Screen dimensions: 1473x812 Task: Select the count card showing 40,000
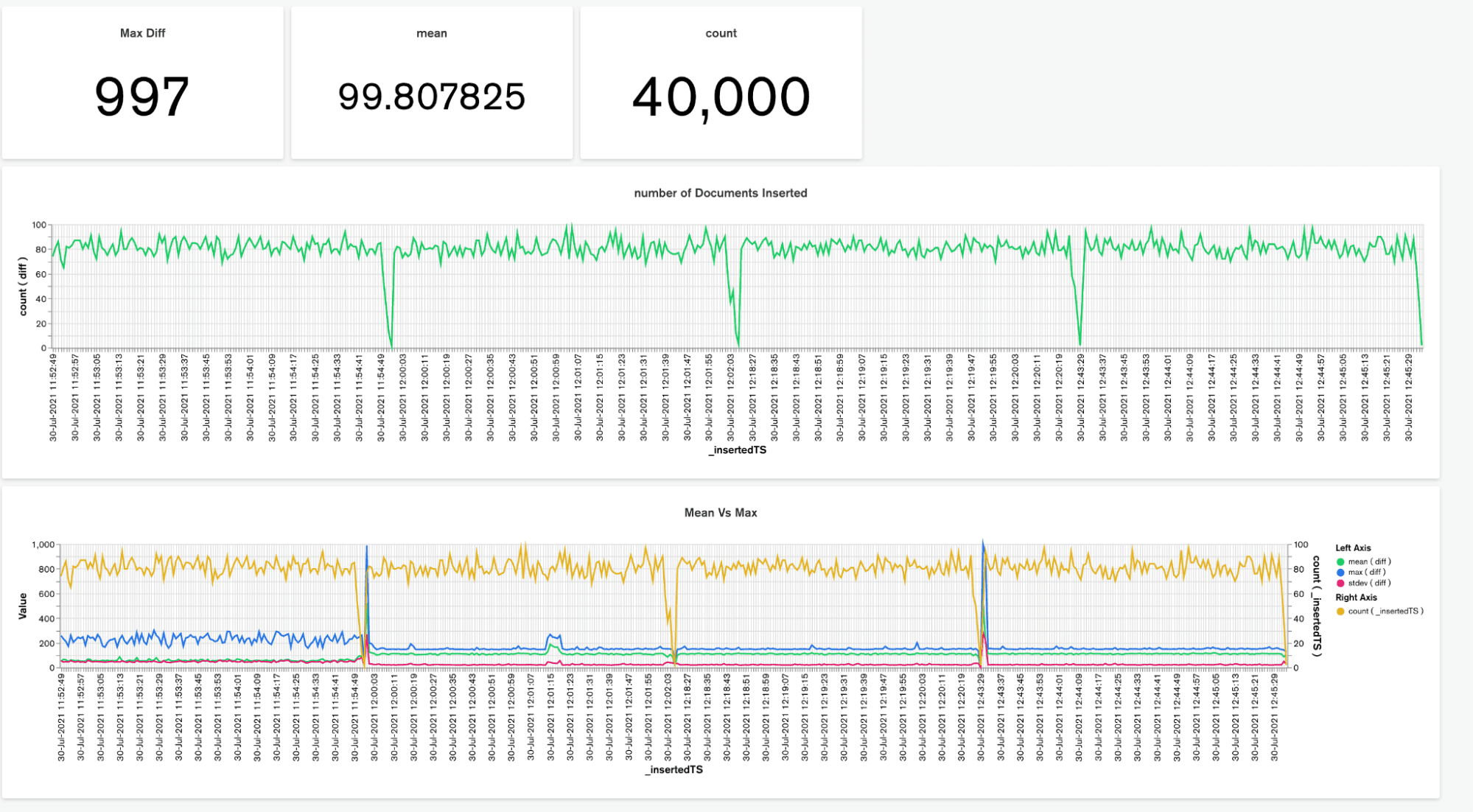(x=721, y=97)
